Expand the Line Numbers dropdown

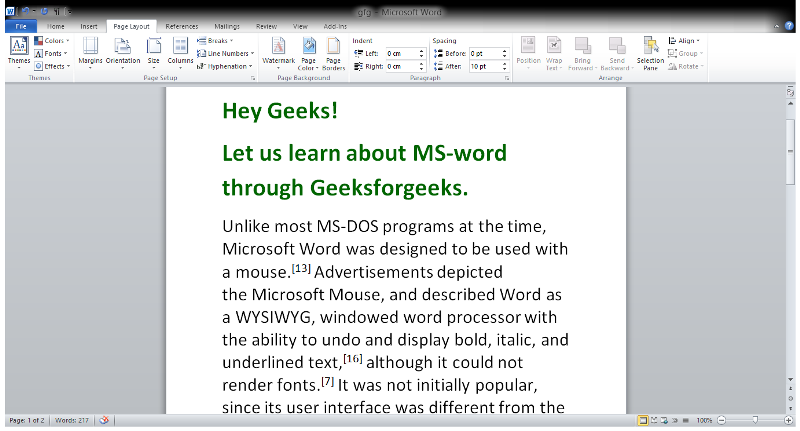[226, 53]
